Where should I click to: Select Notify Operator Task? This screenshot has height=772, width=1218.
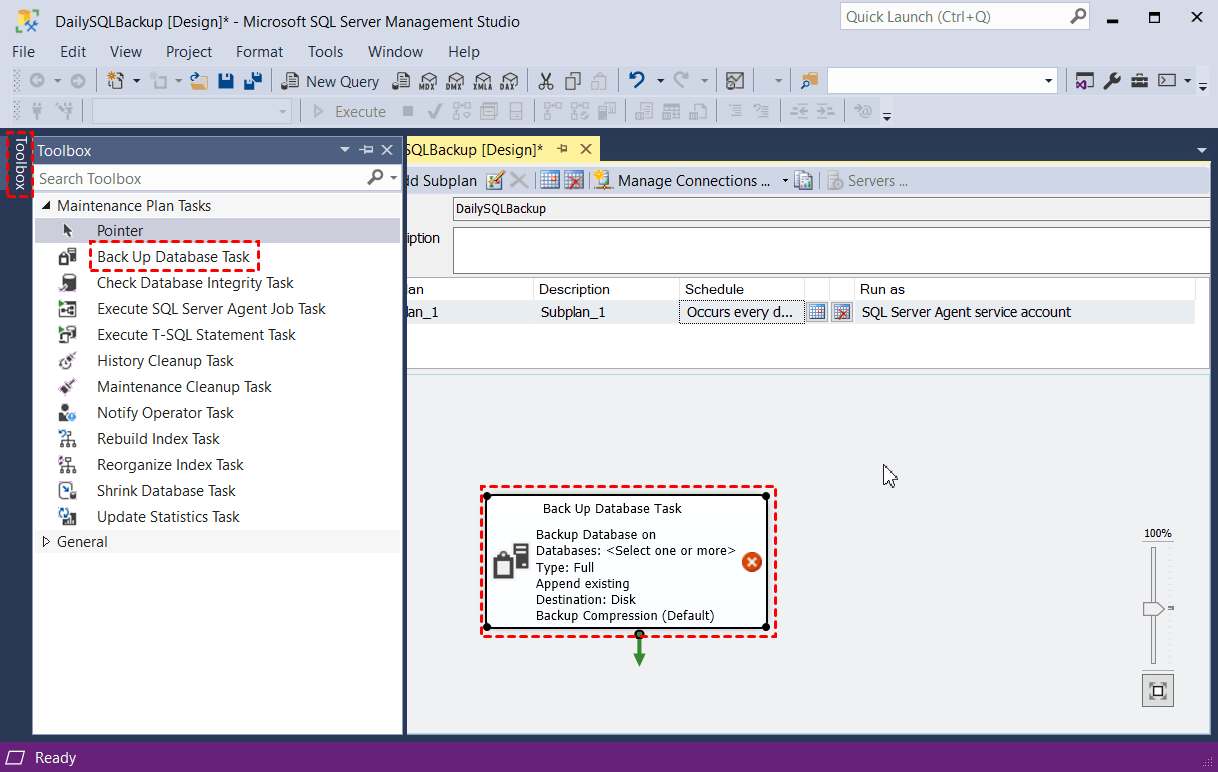tap(218, 413)
